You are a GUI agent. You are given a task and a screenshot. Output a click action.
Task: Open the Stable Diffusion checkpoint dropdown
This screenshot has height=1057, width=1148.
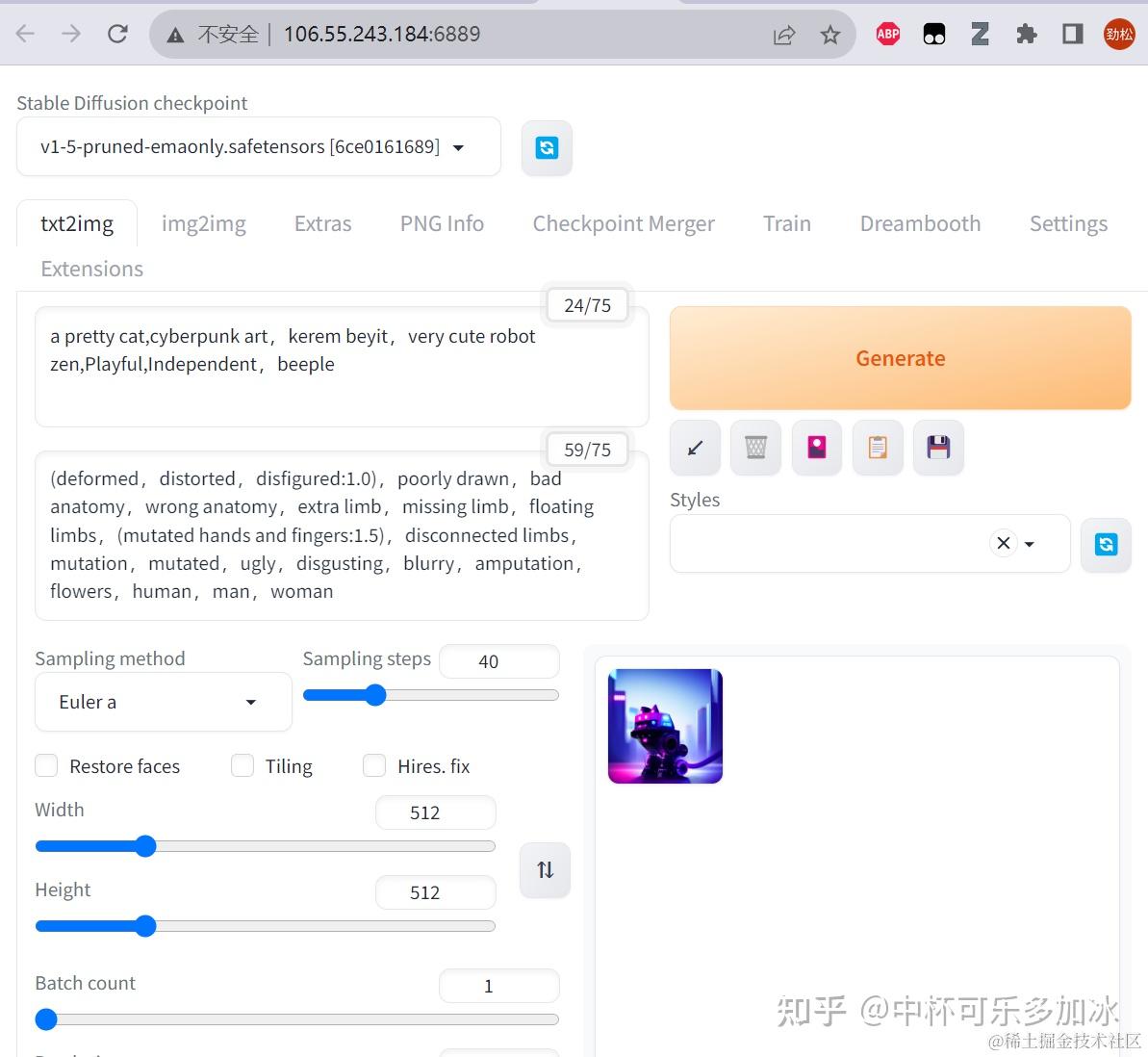tap(258, 146)
